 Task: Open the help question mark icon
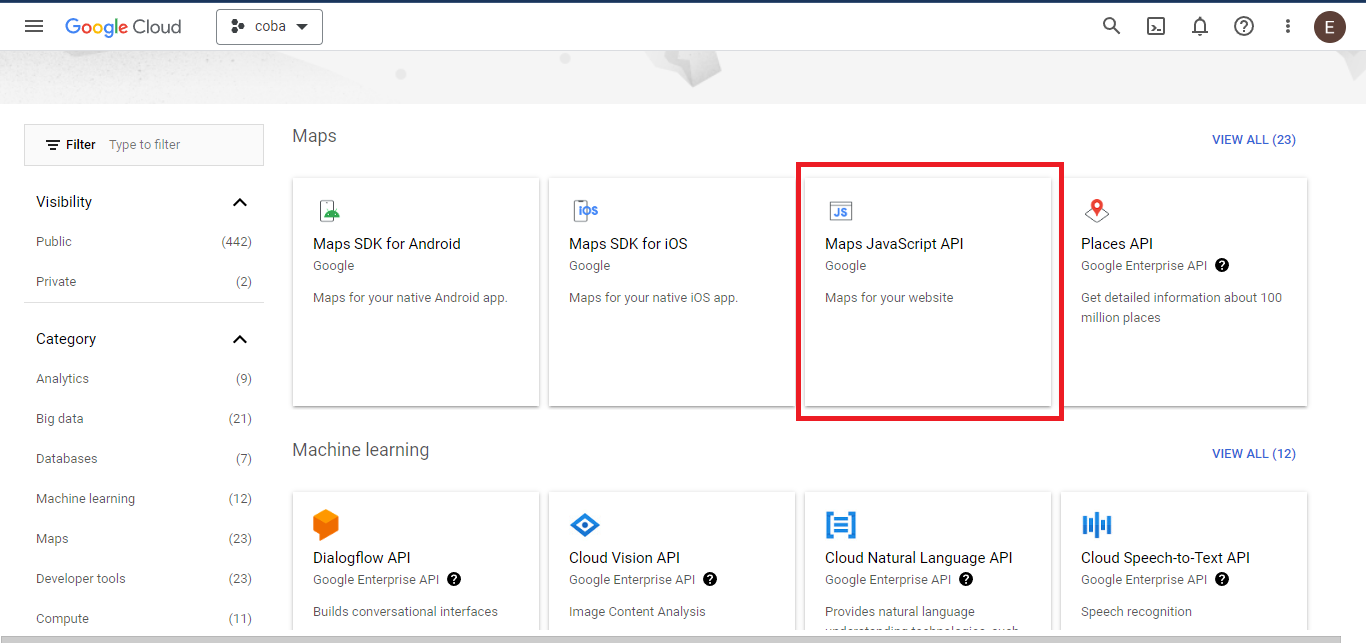(1244, 27)
